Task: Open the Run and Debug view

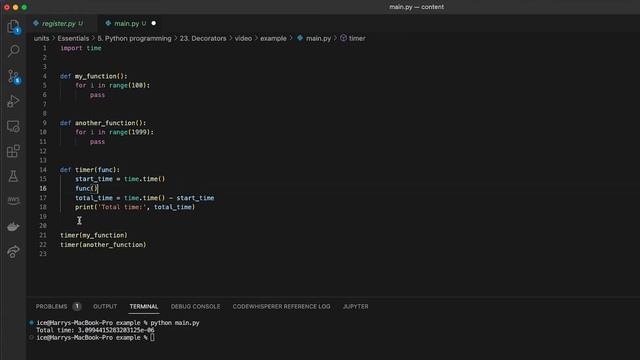Action: (x=13, y=101)
